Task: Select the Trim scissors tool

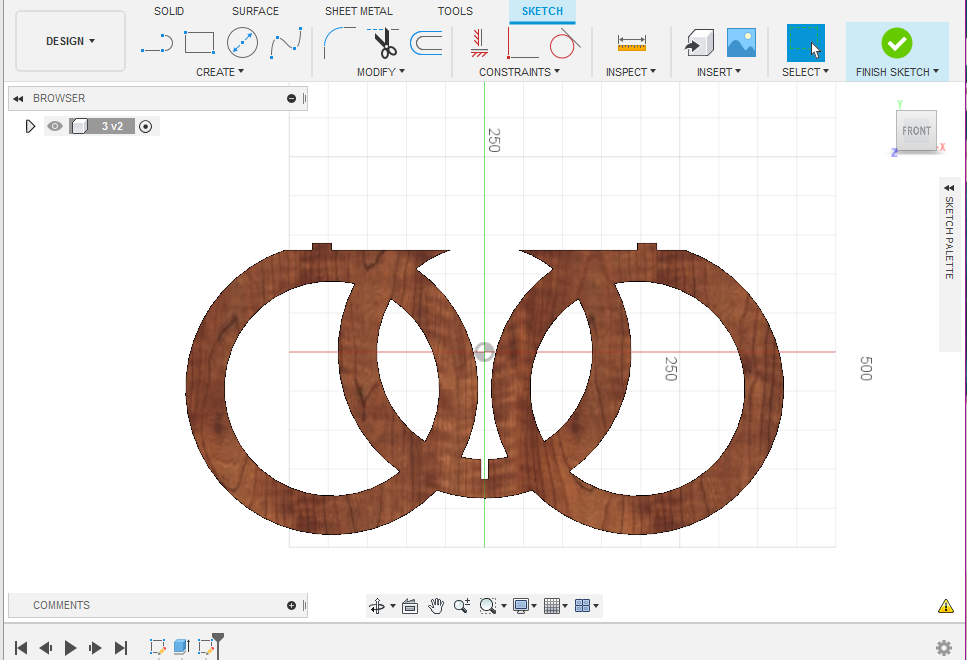Action: point(384,43)
